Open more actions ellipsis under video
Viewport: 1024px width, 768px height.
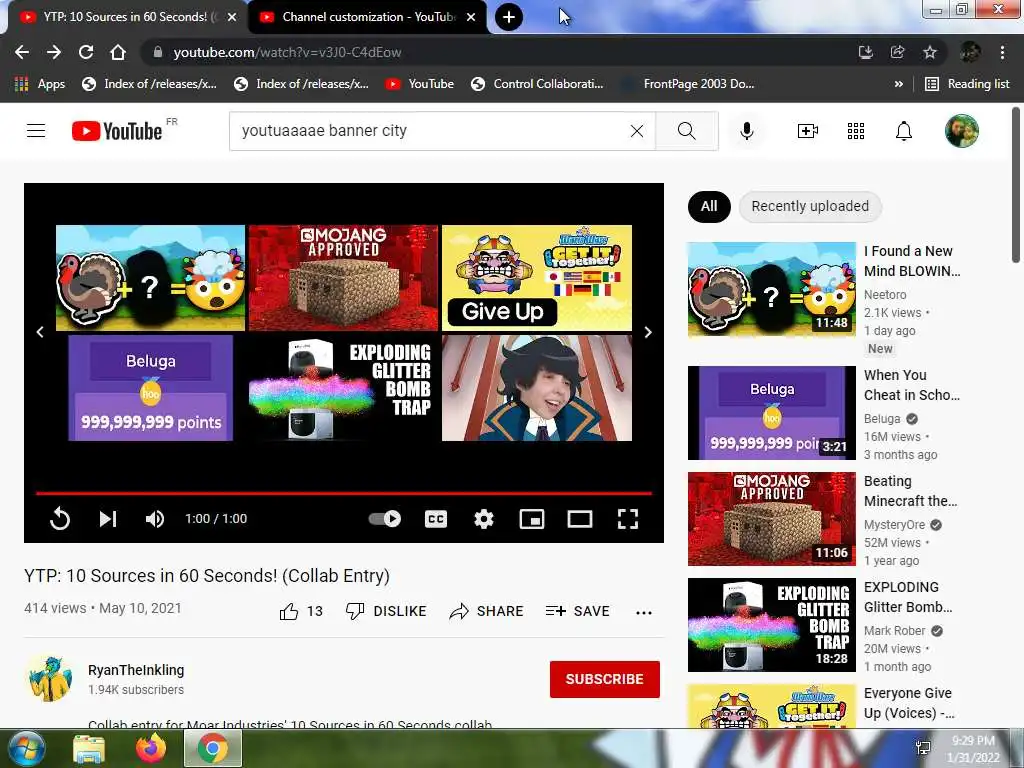(643, 612)
